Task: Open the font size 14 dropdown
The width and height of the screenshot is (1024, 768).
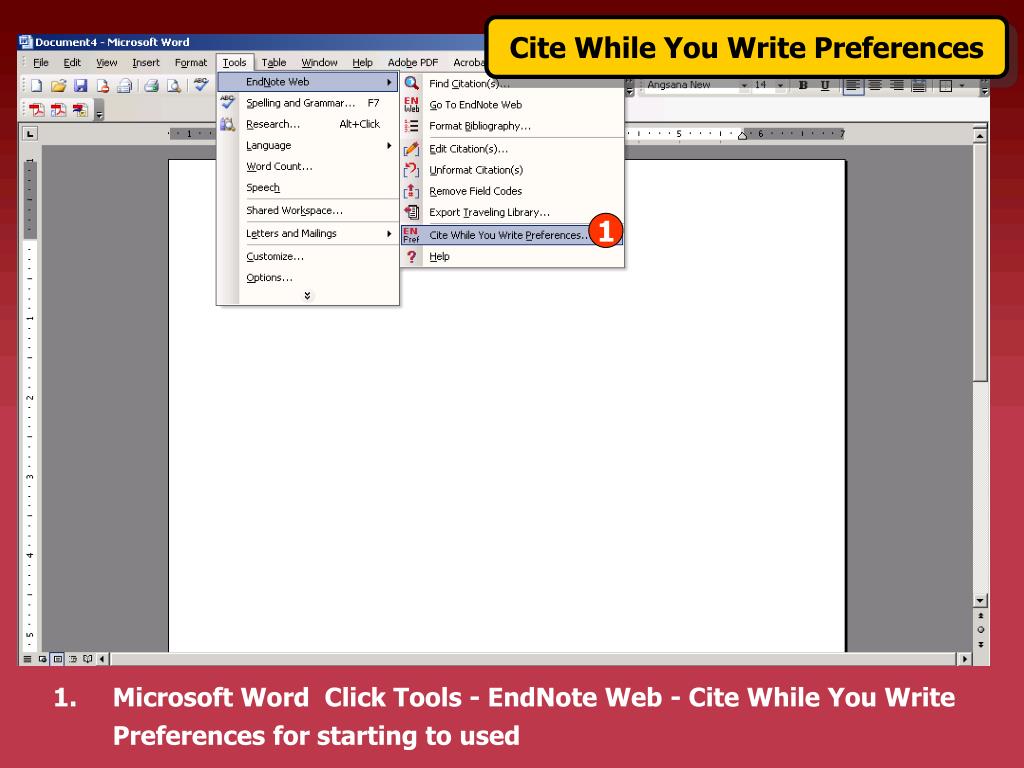Action: (x=780, y=86)
